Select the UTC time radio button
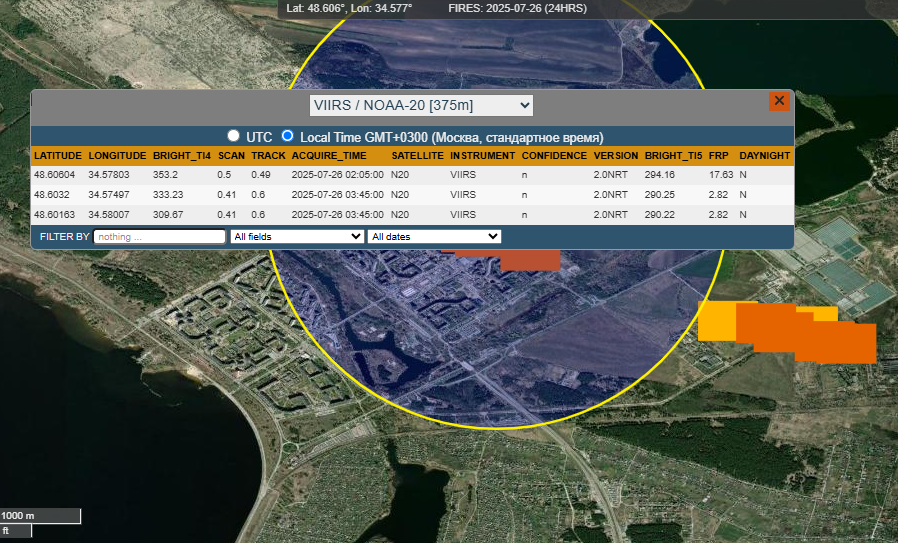 click(x=233, y=136)
